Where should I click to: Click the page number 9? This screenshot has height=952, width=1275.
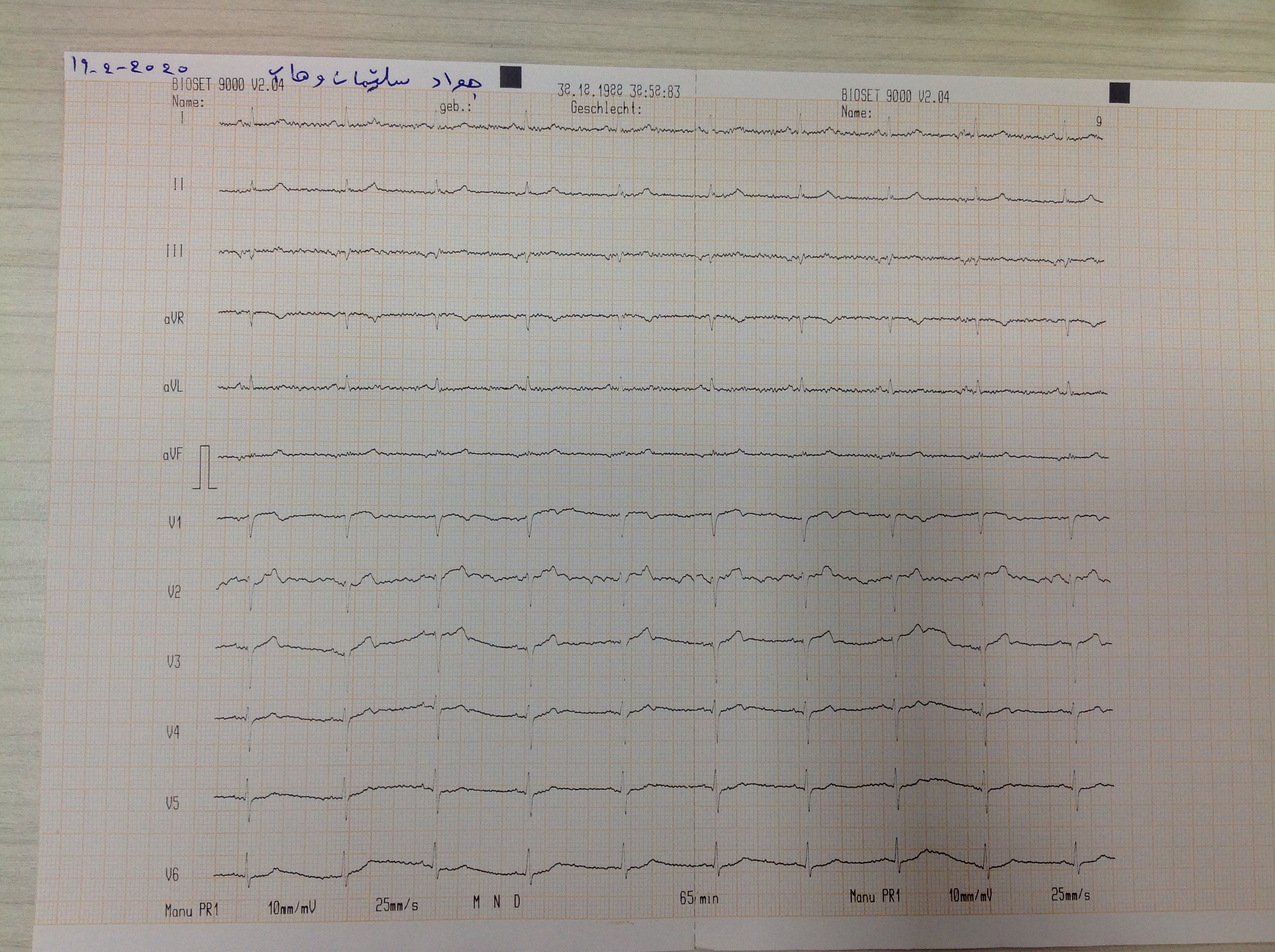(1099, 121)
